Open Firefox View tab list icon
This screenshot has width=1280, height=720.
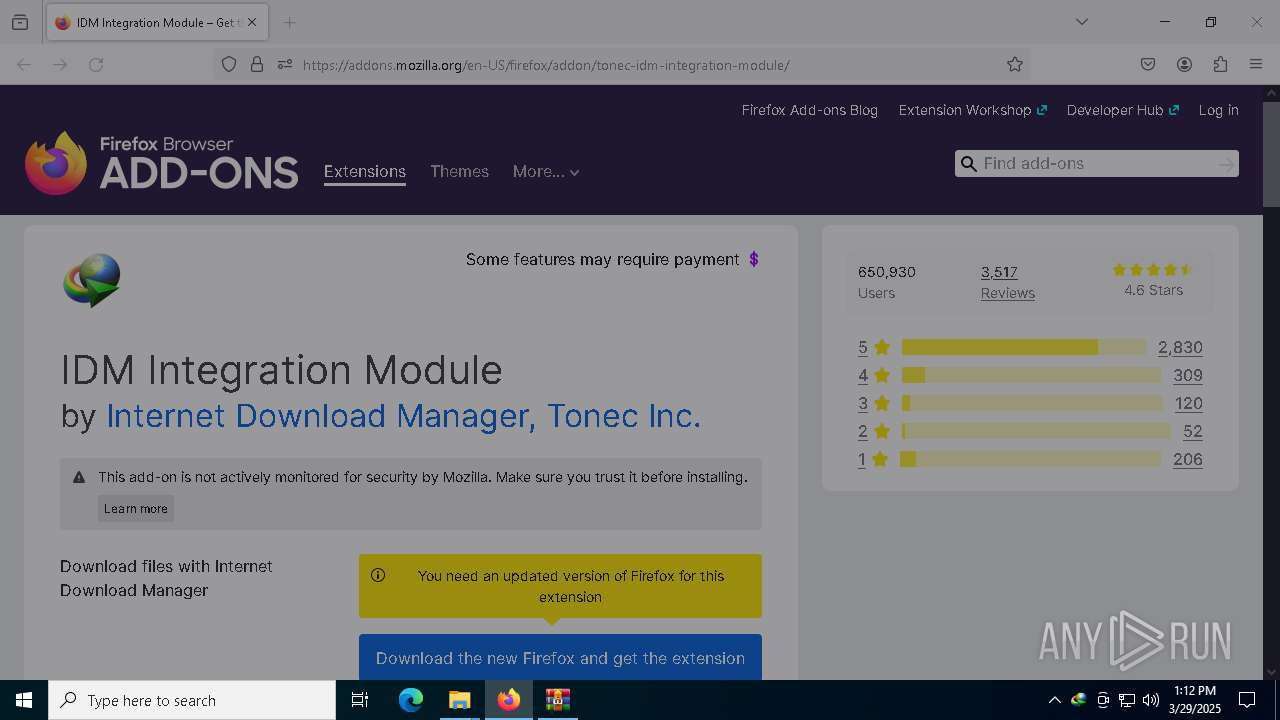pos(20,22)
